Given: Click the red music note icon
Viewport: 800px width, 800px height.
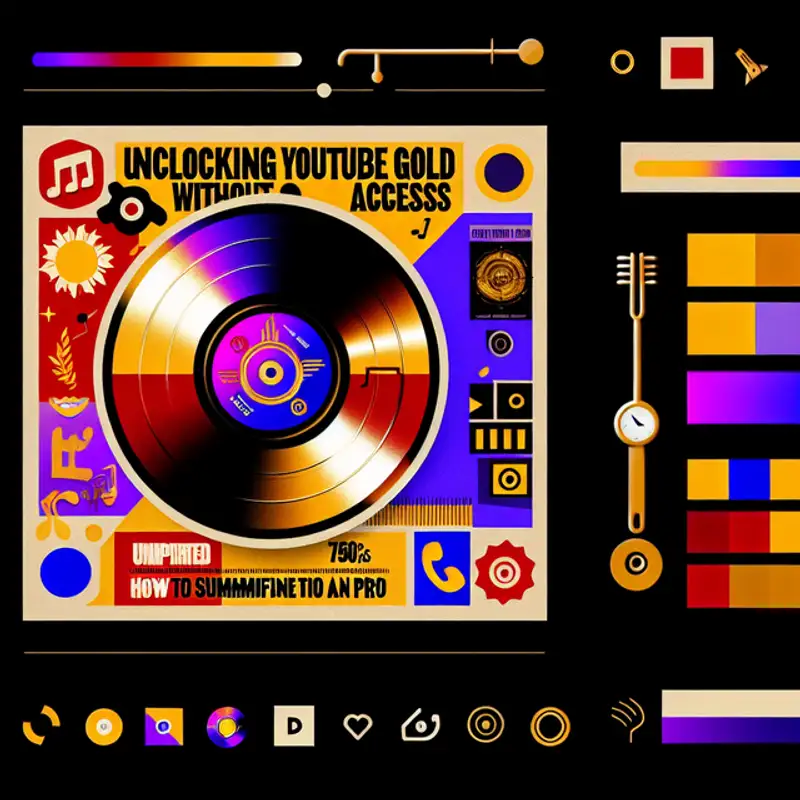Looking at the screenshot, I should (71, 173).
